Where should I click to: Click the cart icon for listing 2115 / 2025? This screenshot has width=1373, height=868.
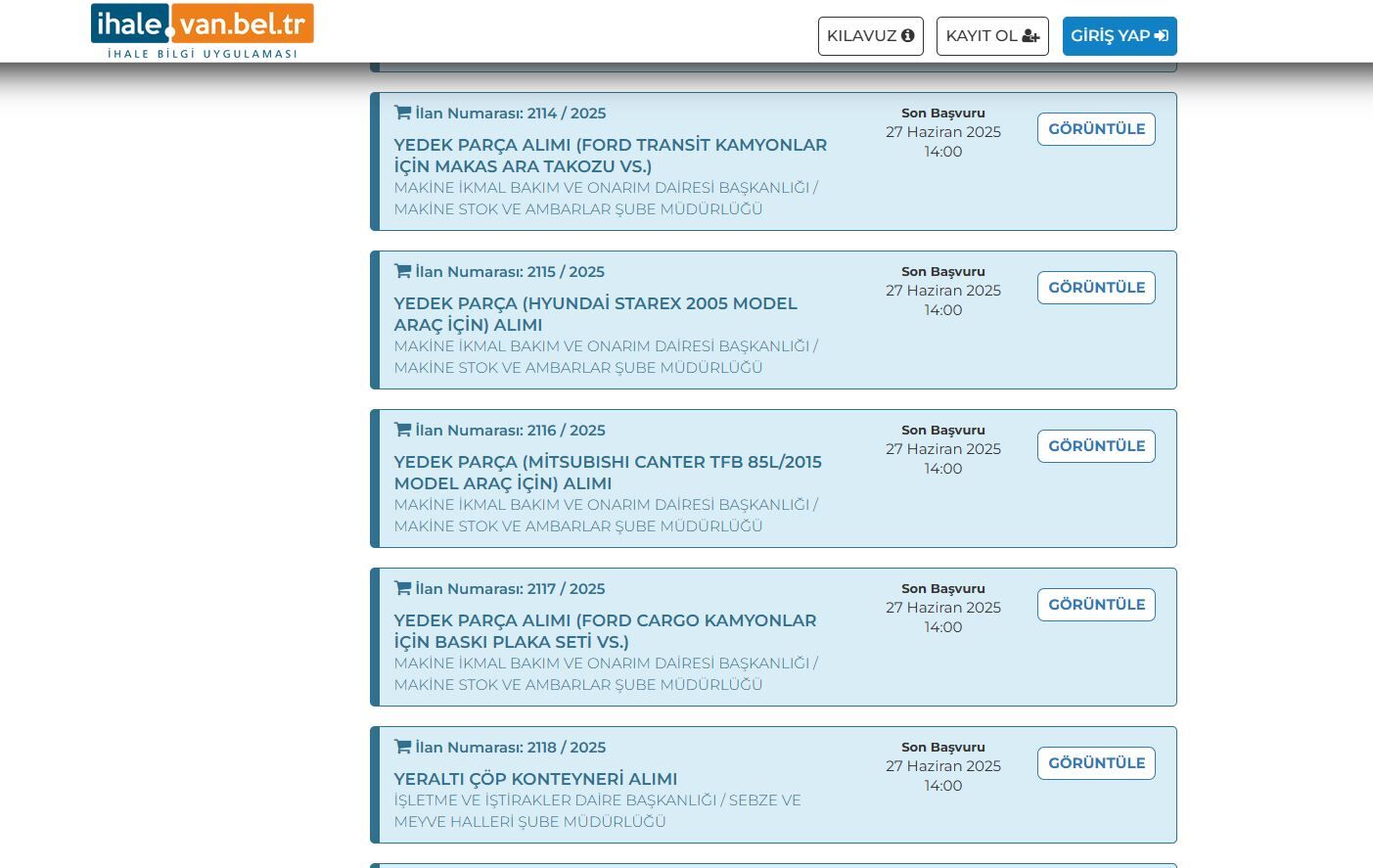402,271
